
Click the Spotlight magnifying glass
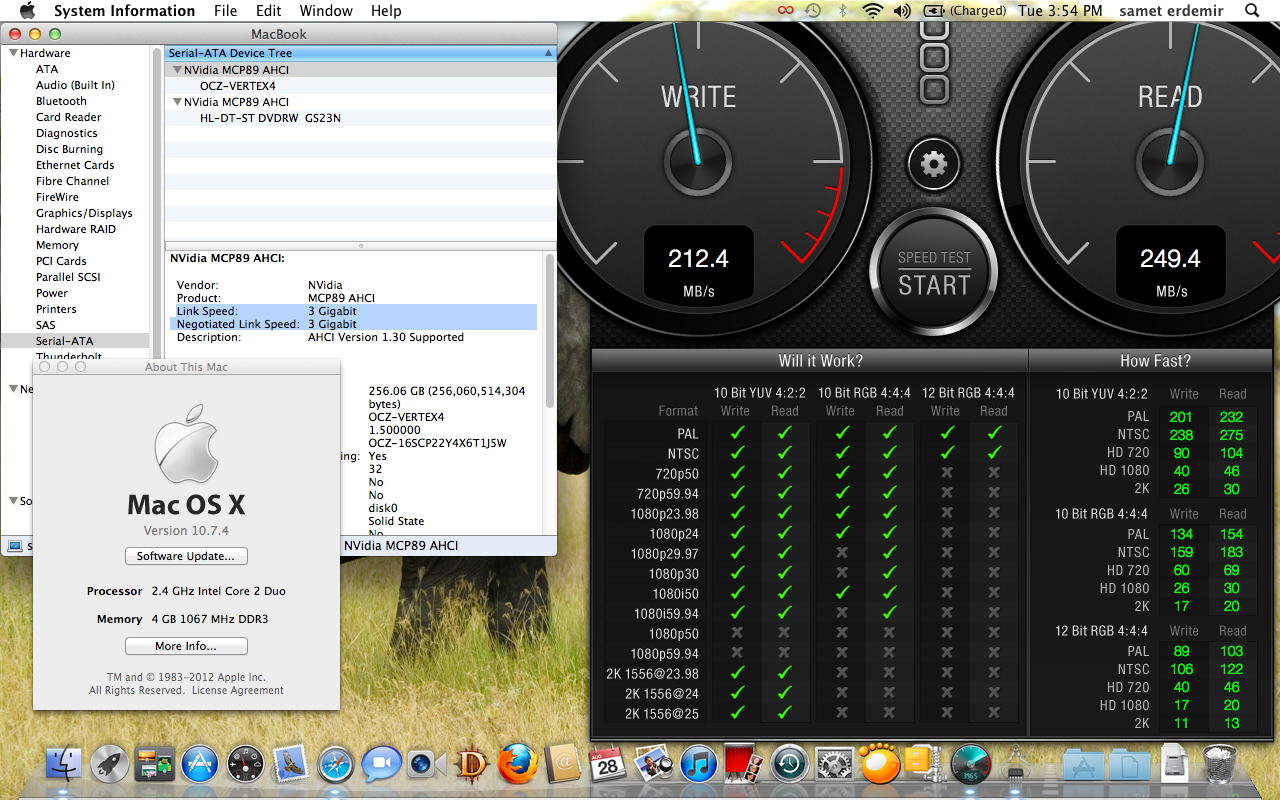(x=1252, y=11)
